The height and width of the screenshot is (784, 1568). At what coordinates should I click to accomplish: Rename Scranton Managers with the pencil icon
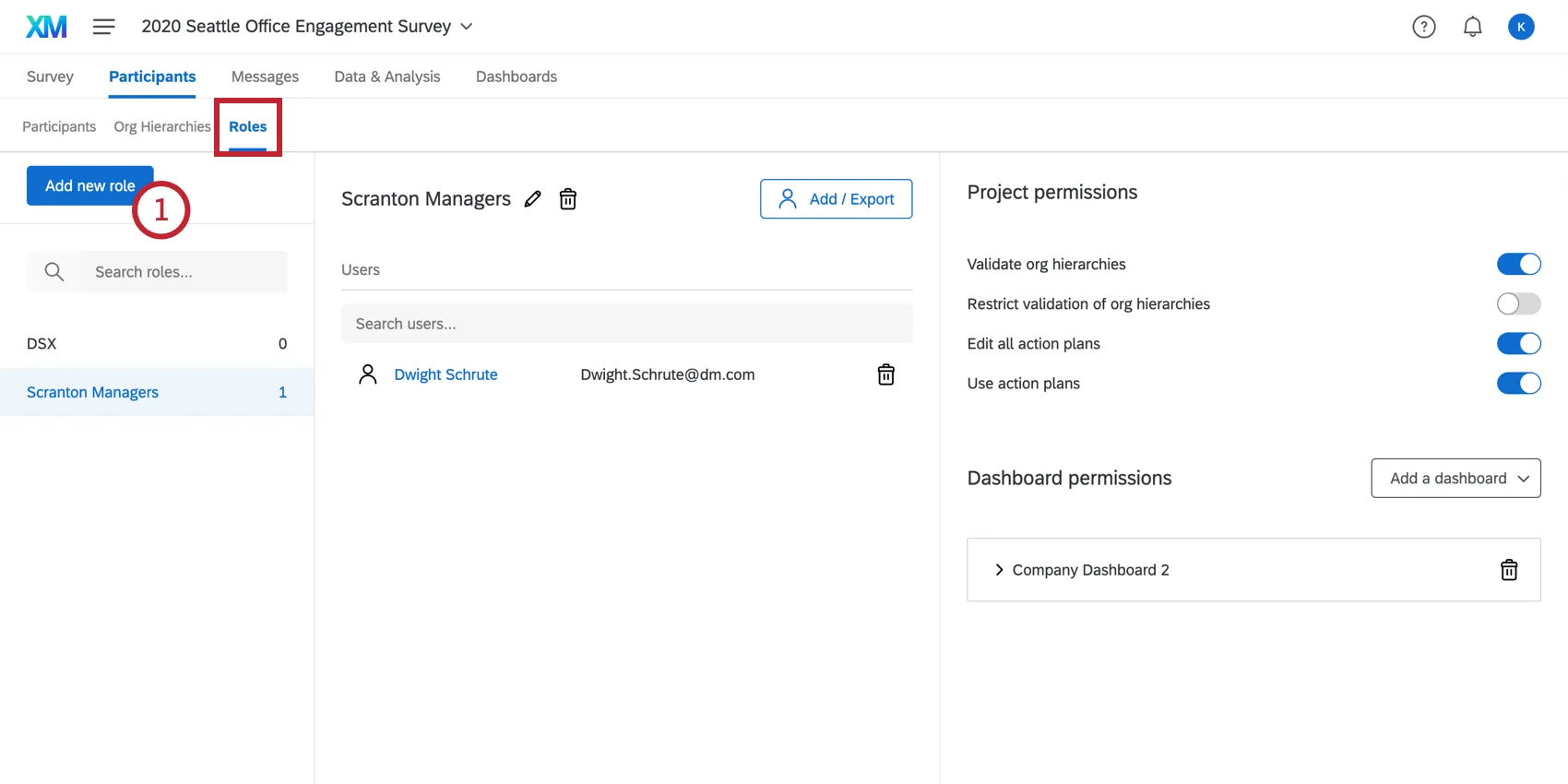click(x=533, y=199)
